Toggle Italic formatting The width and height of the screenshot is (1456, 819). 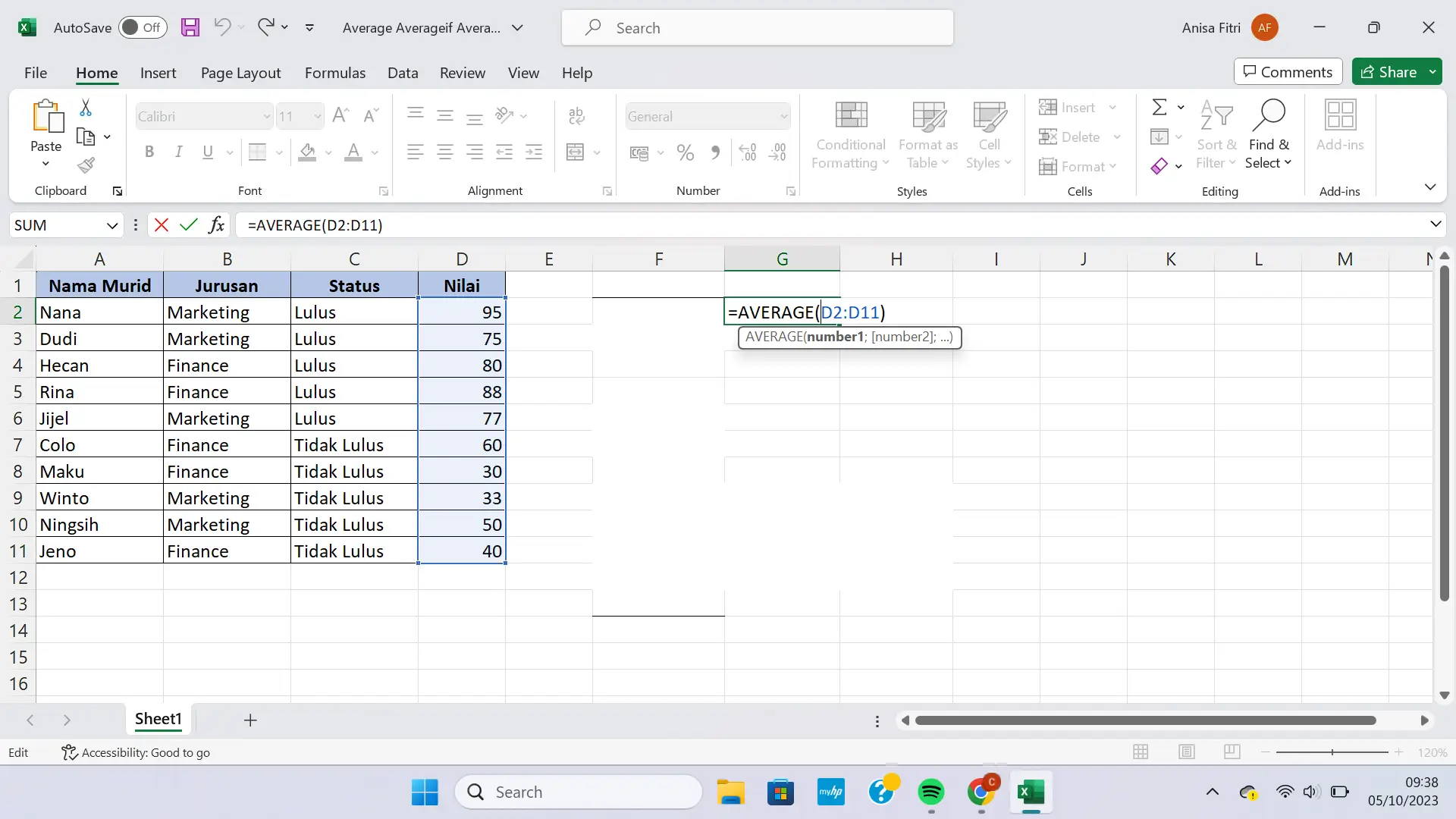(178, 152)
